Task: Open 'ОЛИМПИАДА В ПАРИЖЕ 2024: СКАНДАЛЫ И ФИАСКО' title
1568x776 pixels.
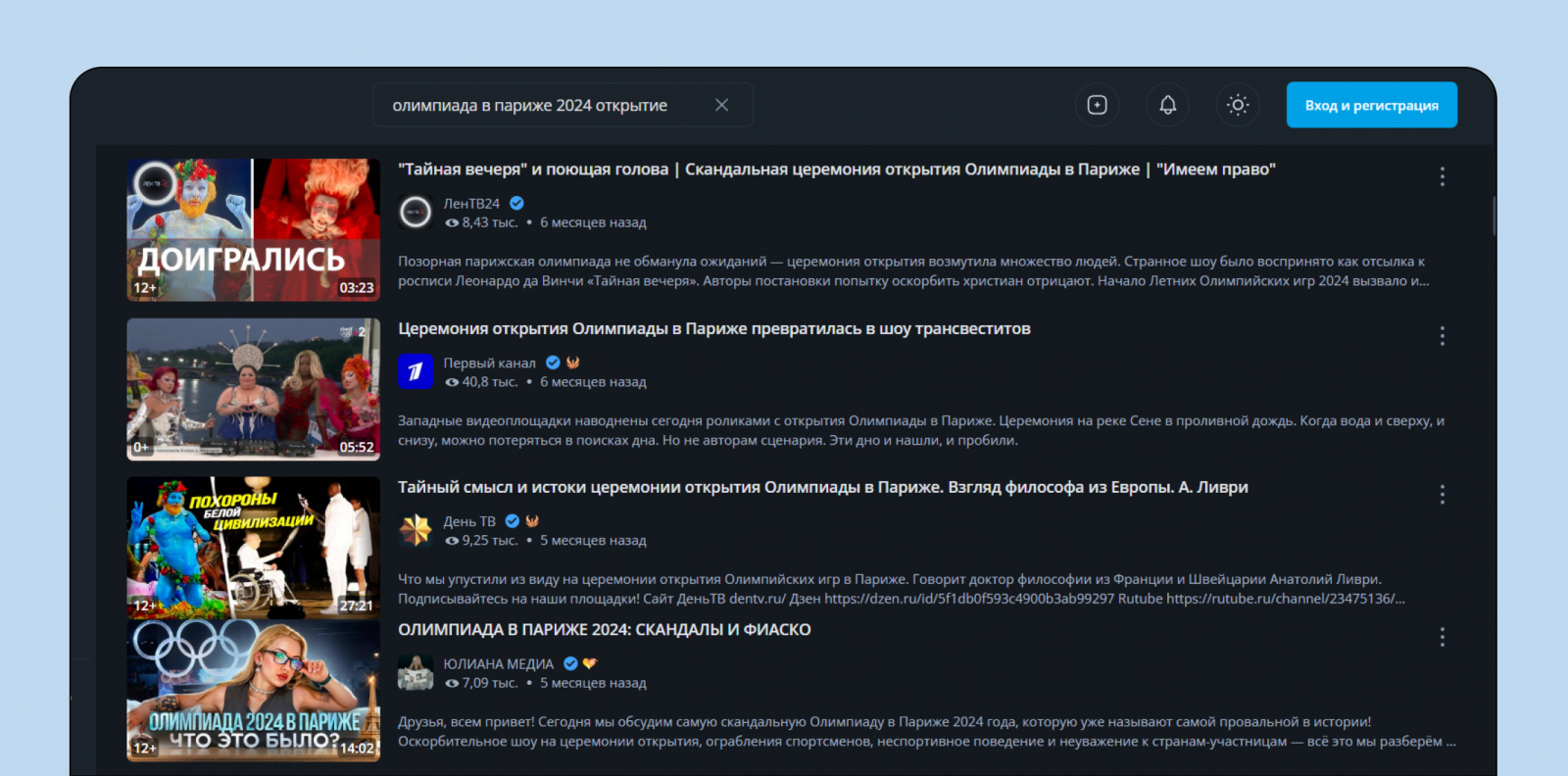Action: [605, 629]
